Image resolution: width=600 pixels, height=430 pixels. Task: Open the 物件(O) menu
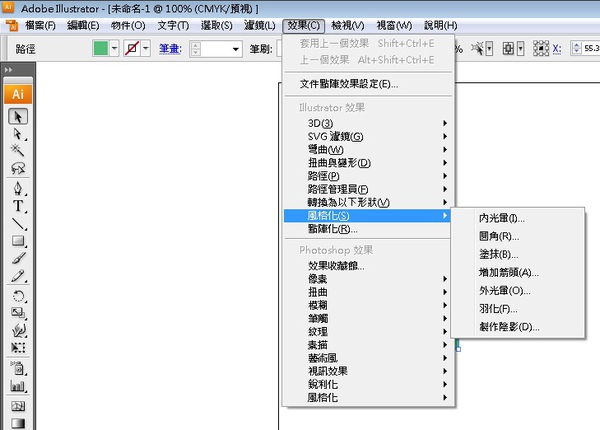pos(128,26)
